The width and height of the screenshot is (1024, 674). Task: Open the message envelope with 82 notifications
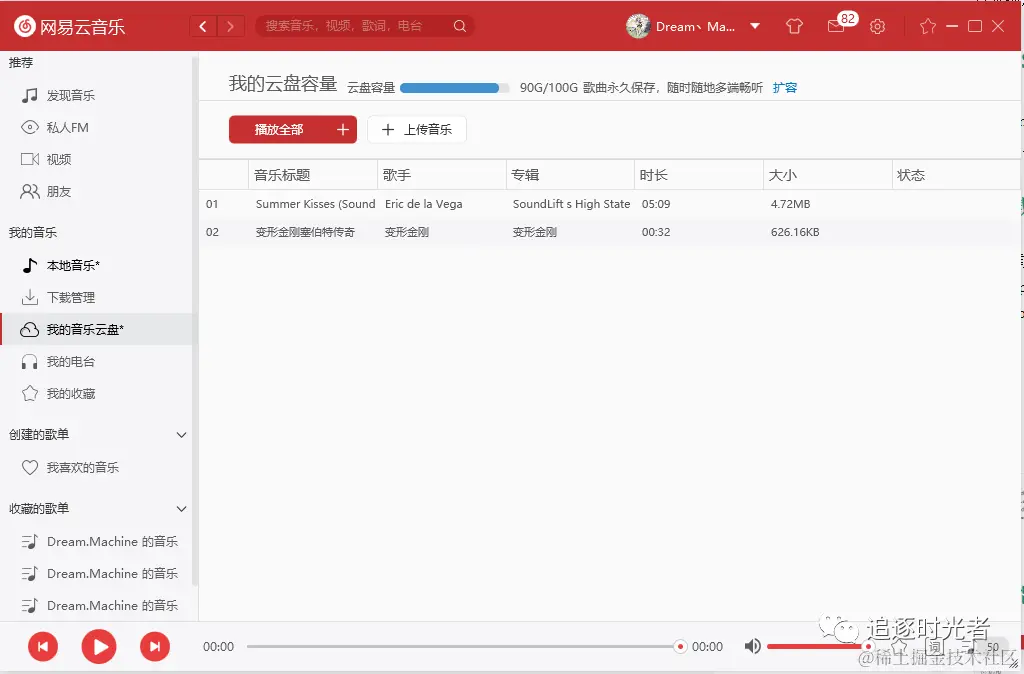837,27
